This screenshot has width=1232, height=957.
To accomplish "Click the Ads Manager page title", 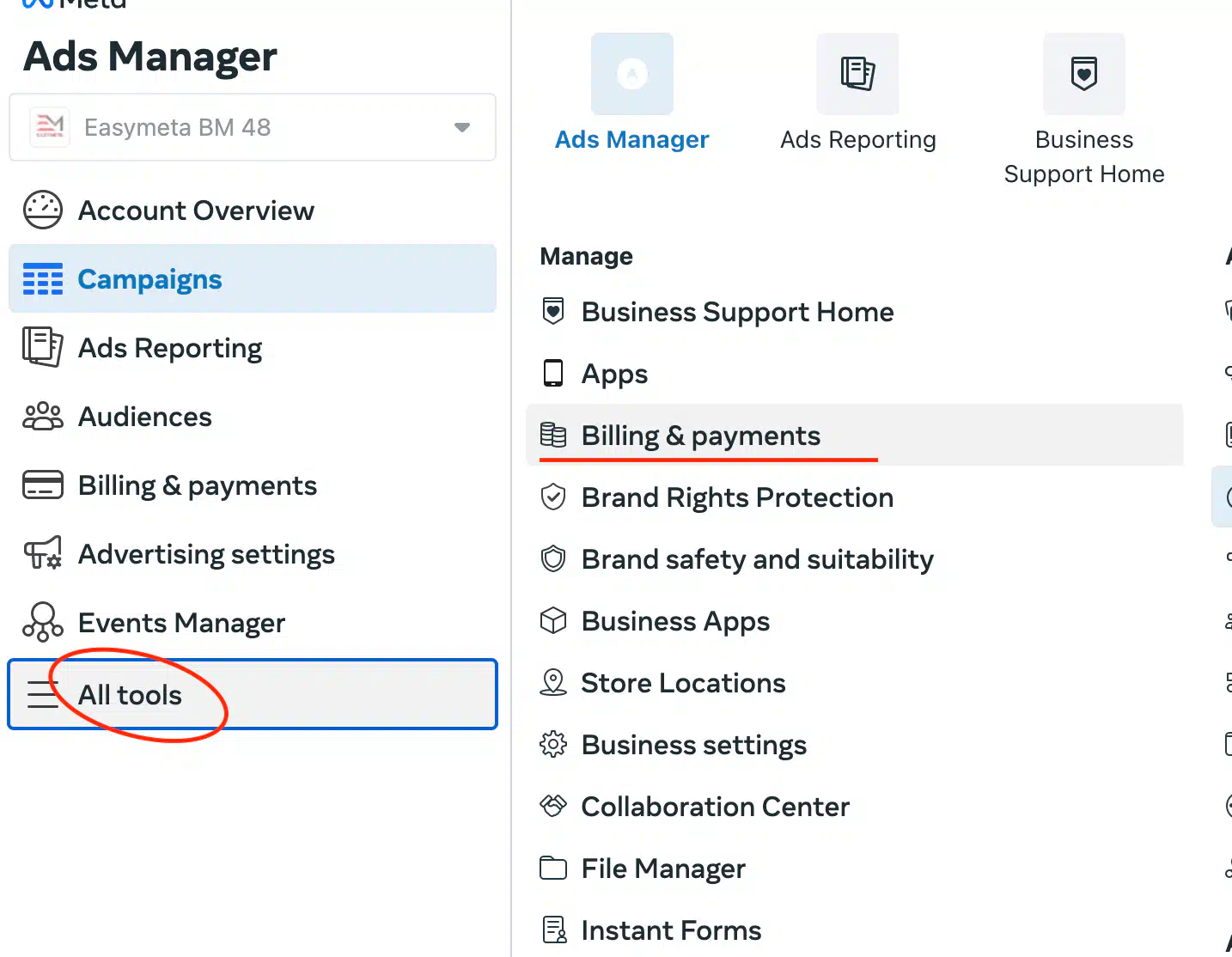I will pyautogui.click(x=150, y=57).
